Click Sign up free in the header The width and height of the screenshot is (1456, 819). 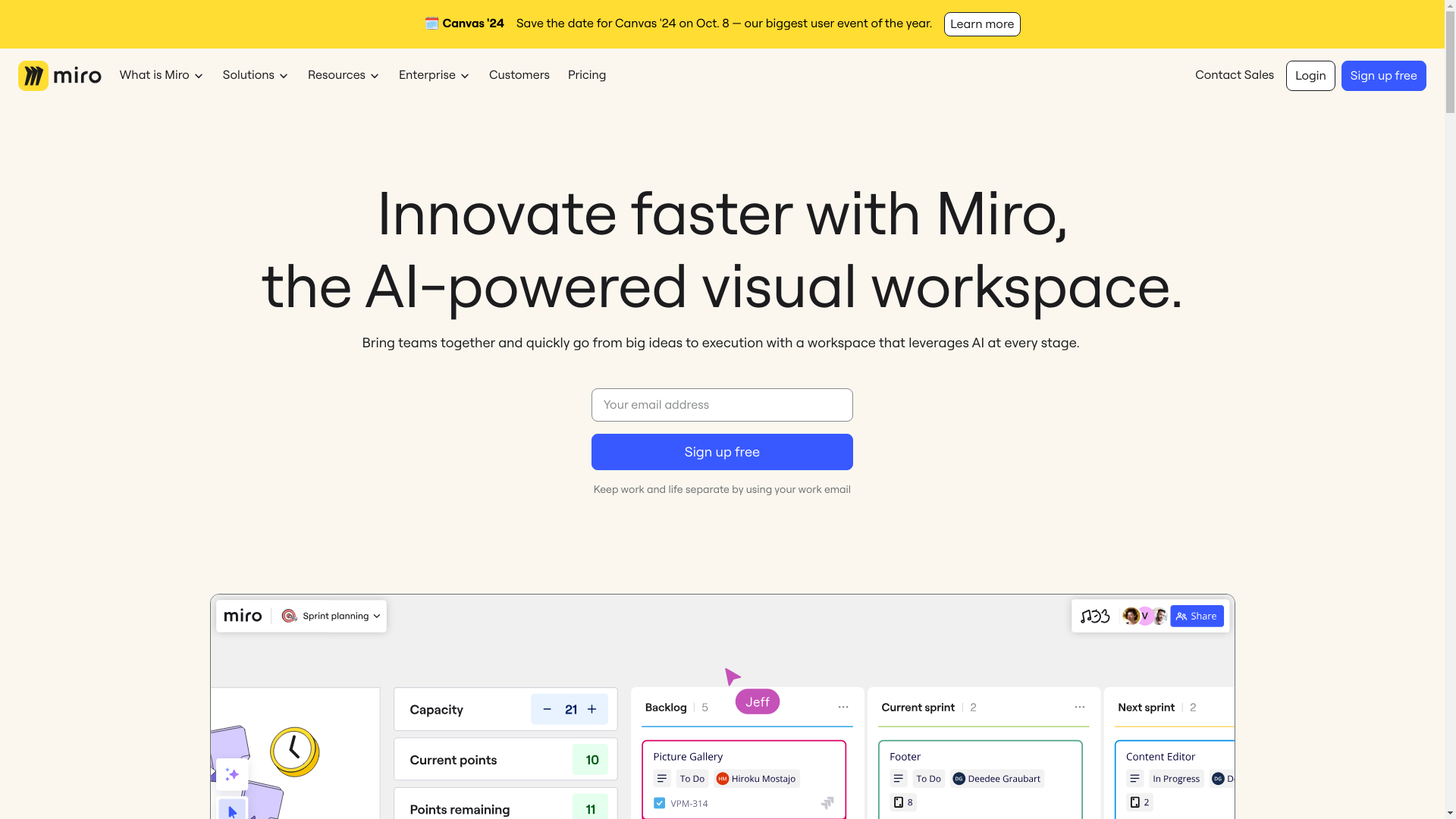1383,76
